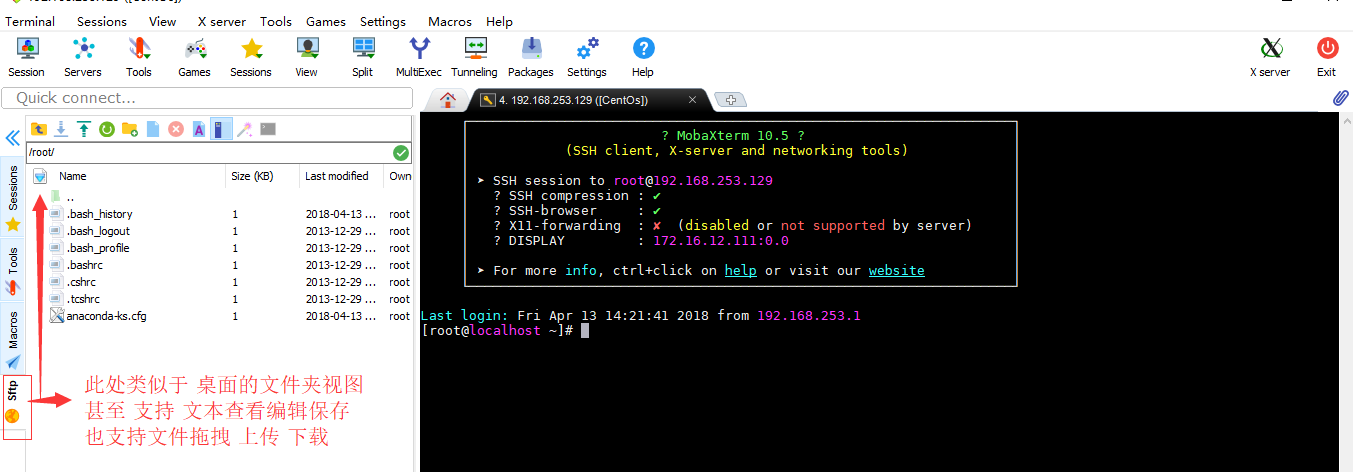Viewport: 1353px width, 472px height.
Task: Create new folder in SFTP browser
Action: pyautogui.click(x=130, y=129)
